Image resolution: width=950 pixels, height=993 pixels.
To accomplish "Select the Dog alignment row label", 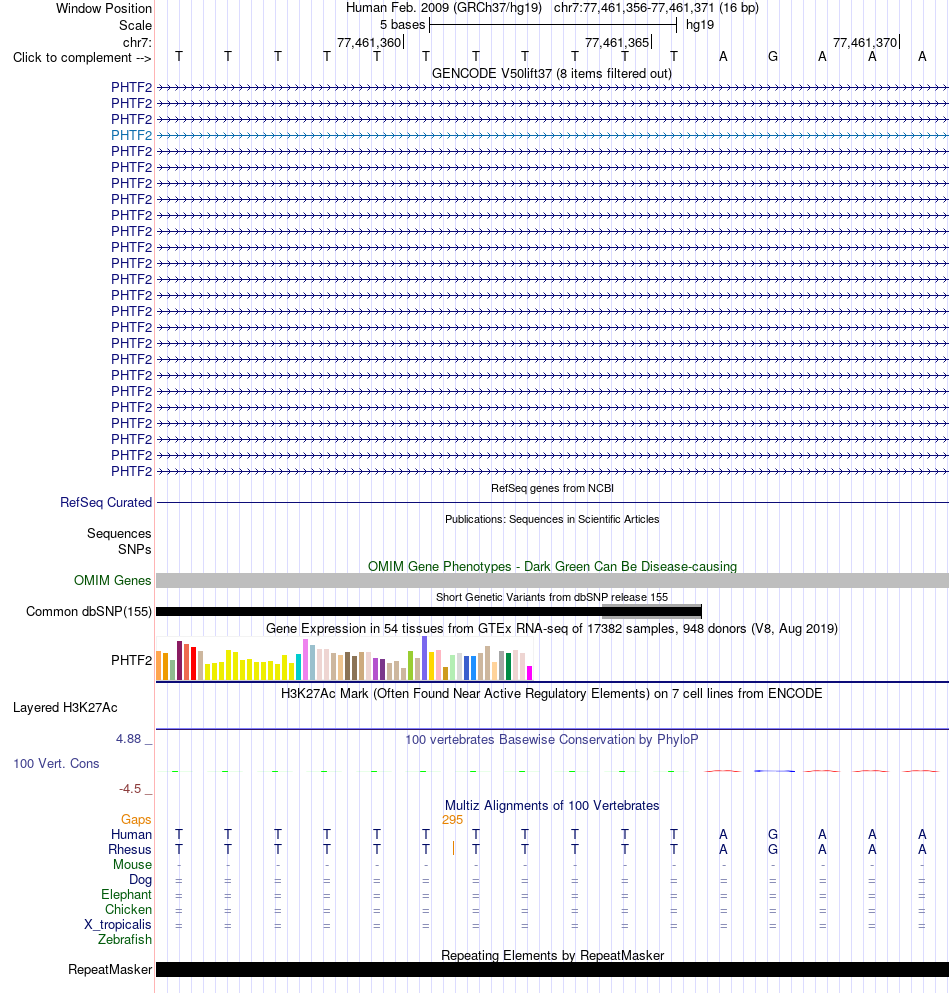I will click(141, 880).
